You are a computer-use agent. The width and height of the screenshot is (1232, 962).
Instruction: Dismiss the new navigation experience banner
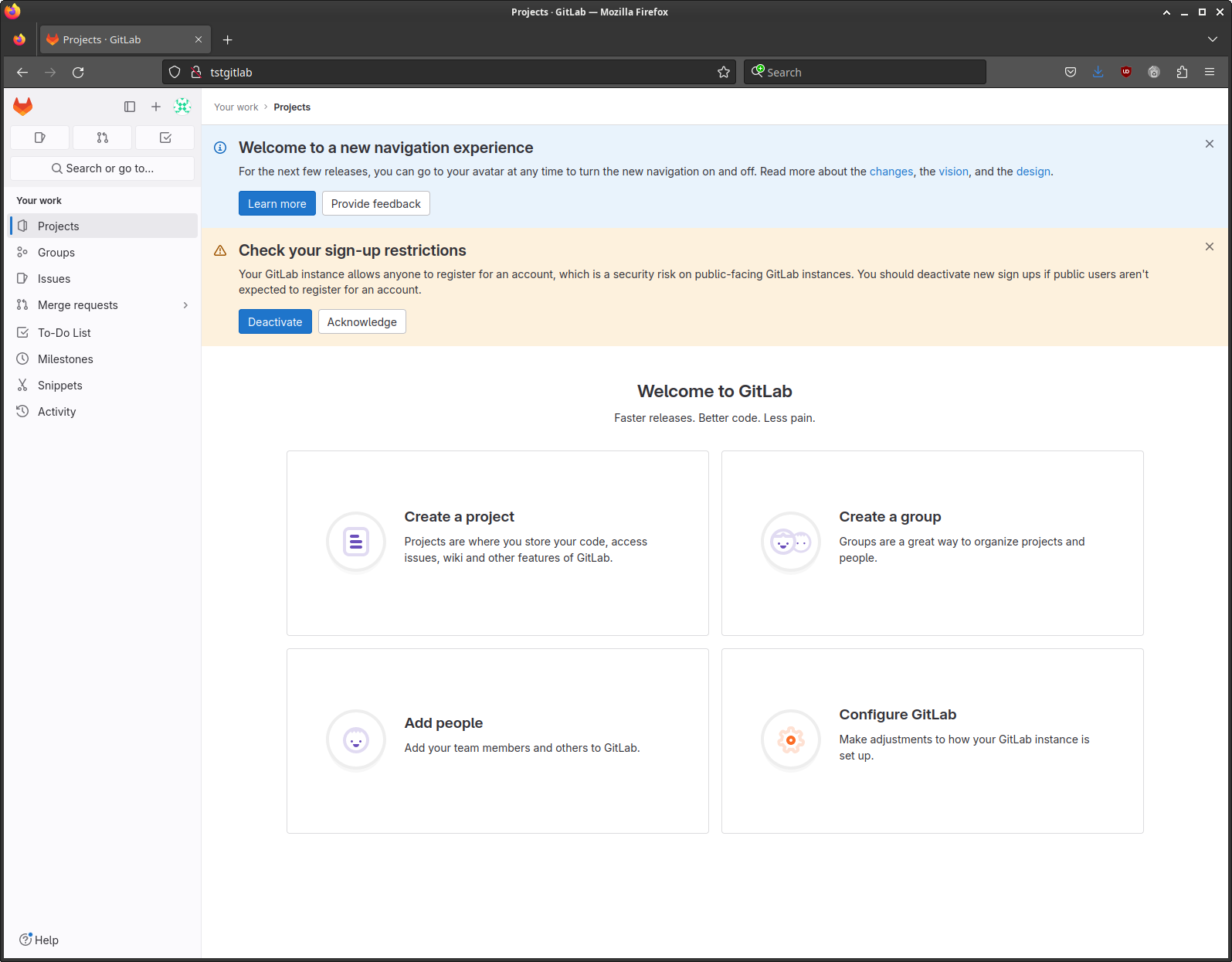[1210, 144]
